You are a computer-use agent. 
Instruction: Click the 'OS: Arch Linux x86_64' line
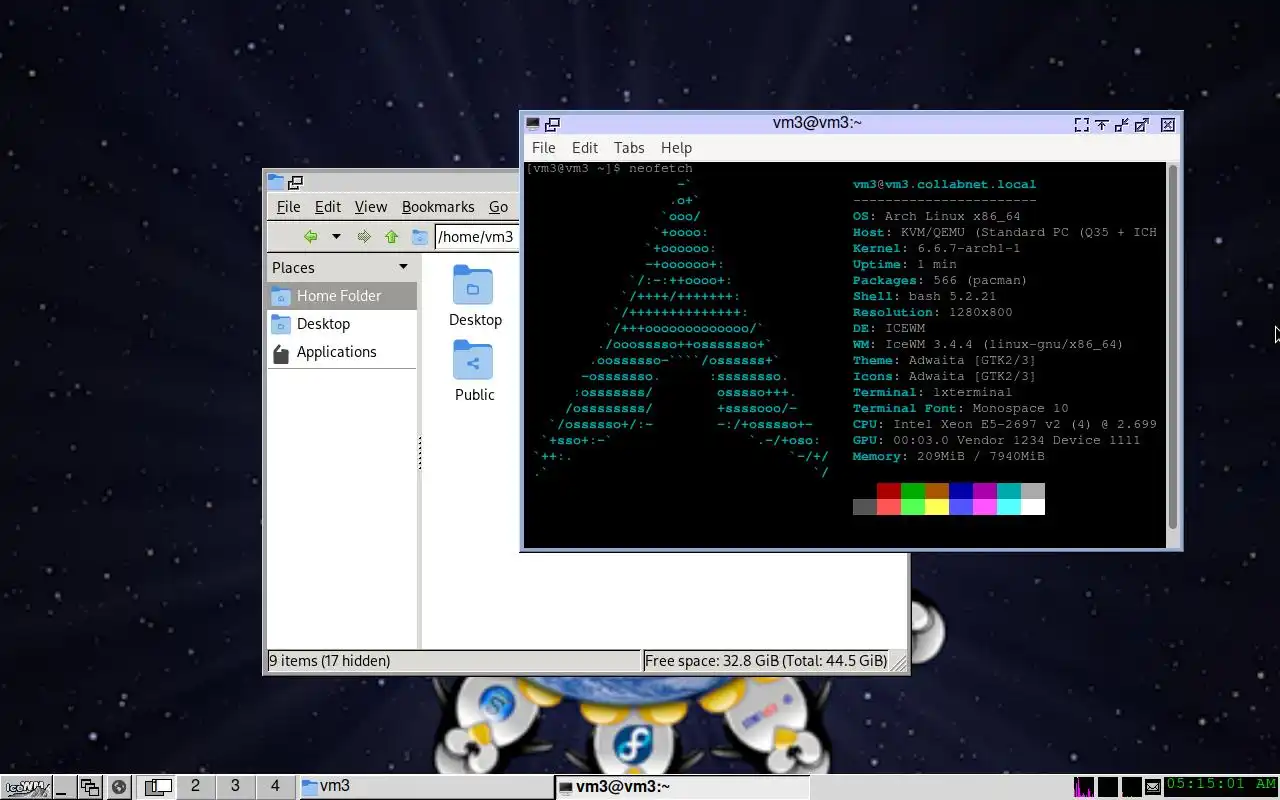[936, 216]
